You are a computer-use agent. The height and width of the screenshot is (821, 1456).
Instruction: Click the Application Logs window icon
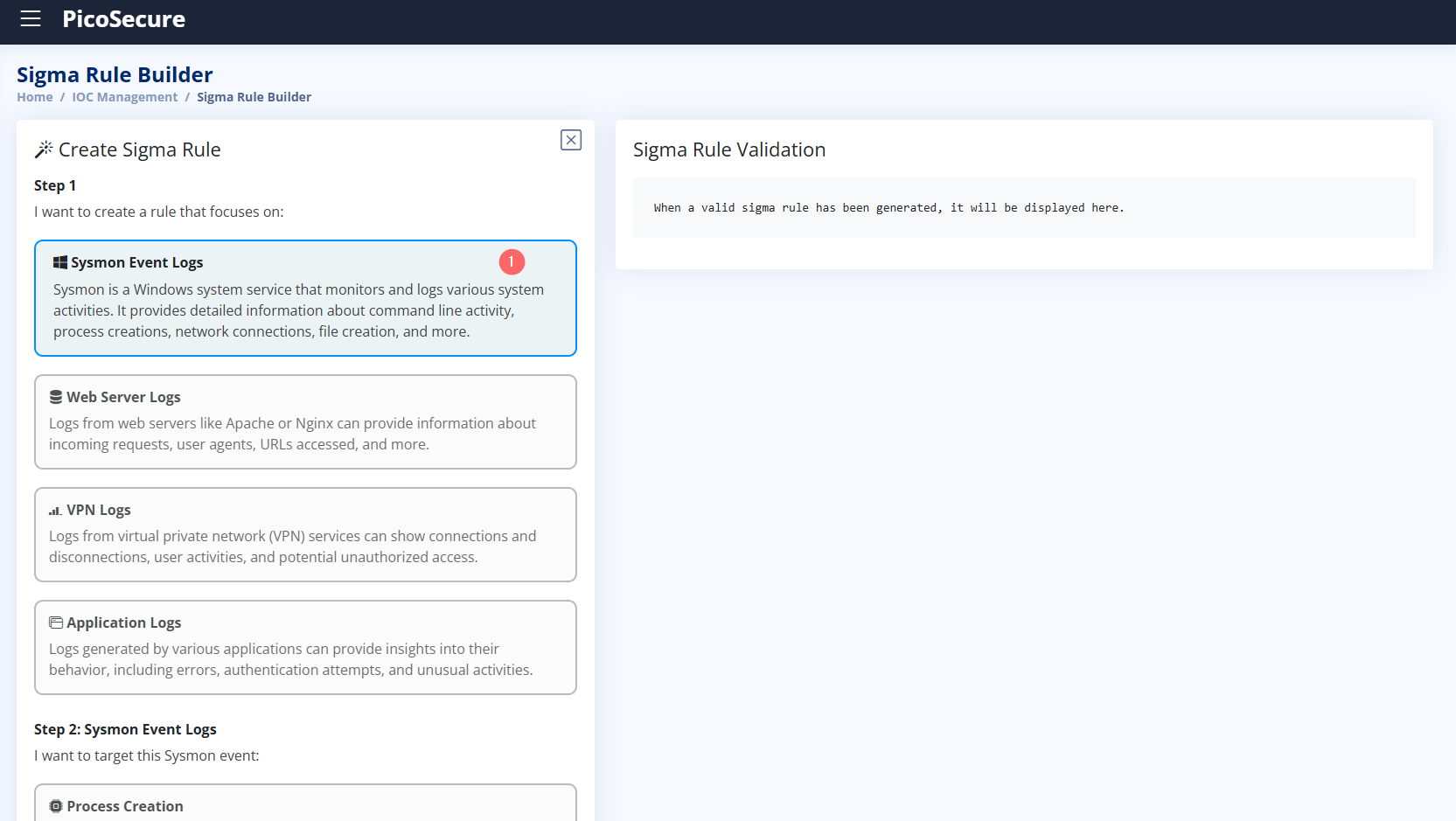56,623
